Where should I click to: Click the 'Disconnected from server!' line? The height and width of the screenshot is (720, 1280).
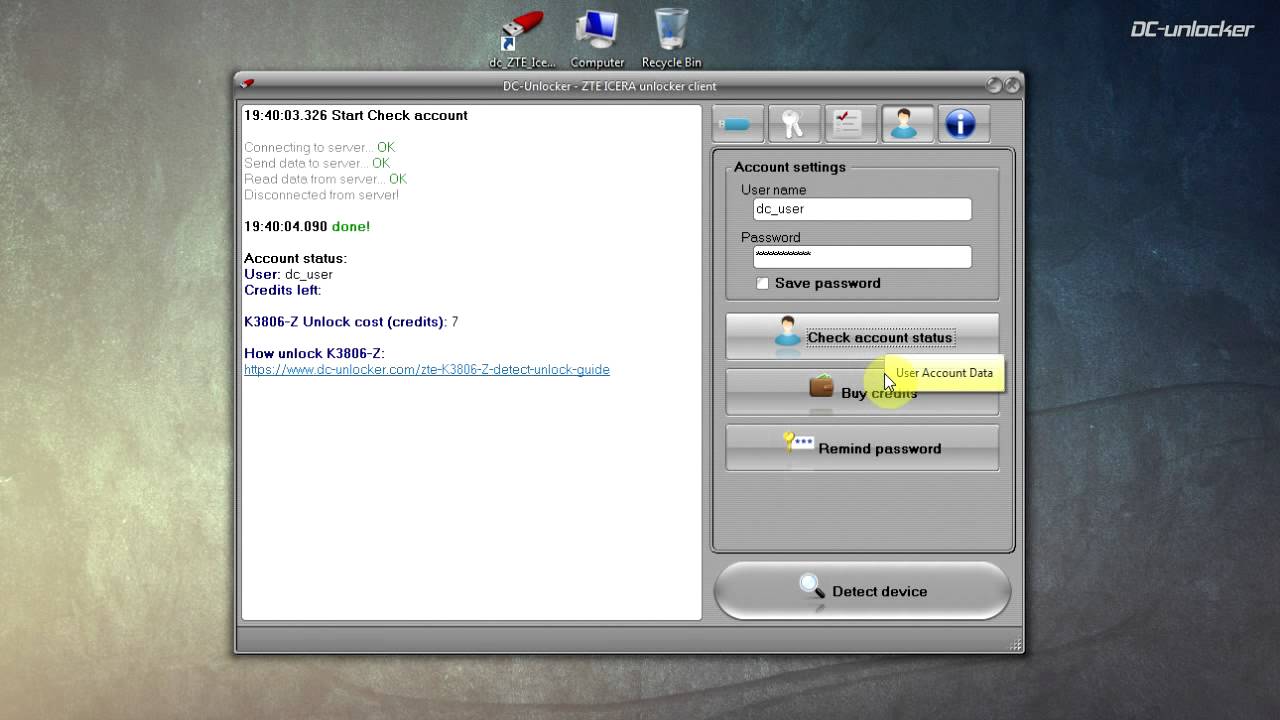[322, 195]
